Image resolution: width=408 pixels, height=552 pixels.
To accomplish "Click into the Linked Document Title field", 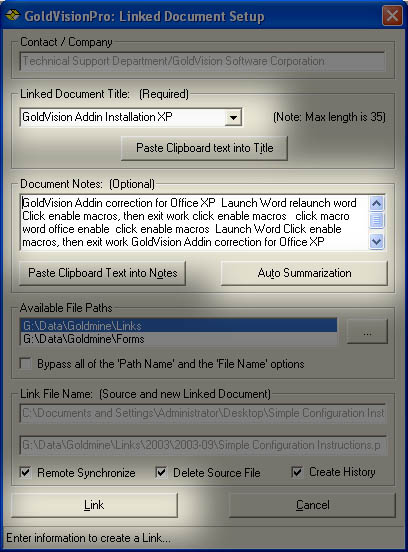I will pyautogui.click(x=123, y=117).
